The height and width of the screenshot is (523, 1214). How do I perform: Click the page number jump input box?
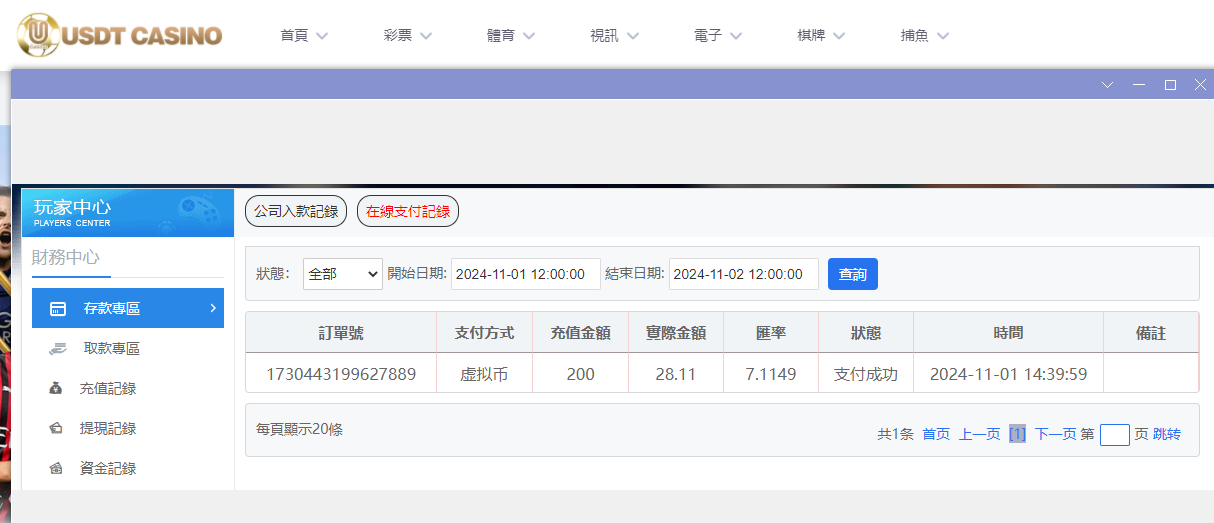click(1114, 435)
